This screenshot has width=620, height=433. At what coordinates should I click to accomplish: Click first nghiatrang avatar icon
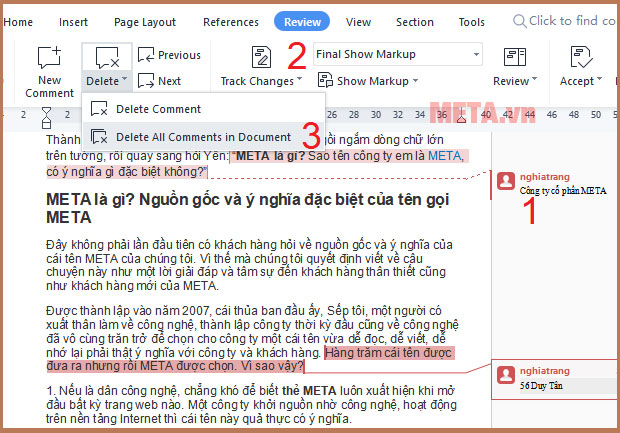(506, 181)
